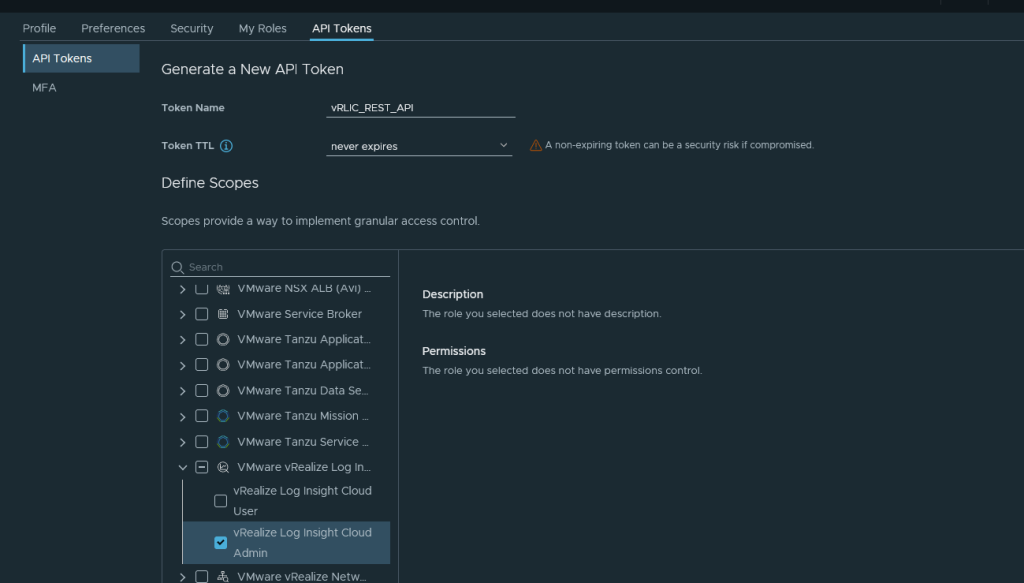Click the non-expiring token warning icon
The width and height of the screenshot is (1024, 583).
point(535,145)
